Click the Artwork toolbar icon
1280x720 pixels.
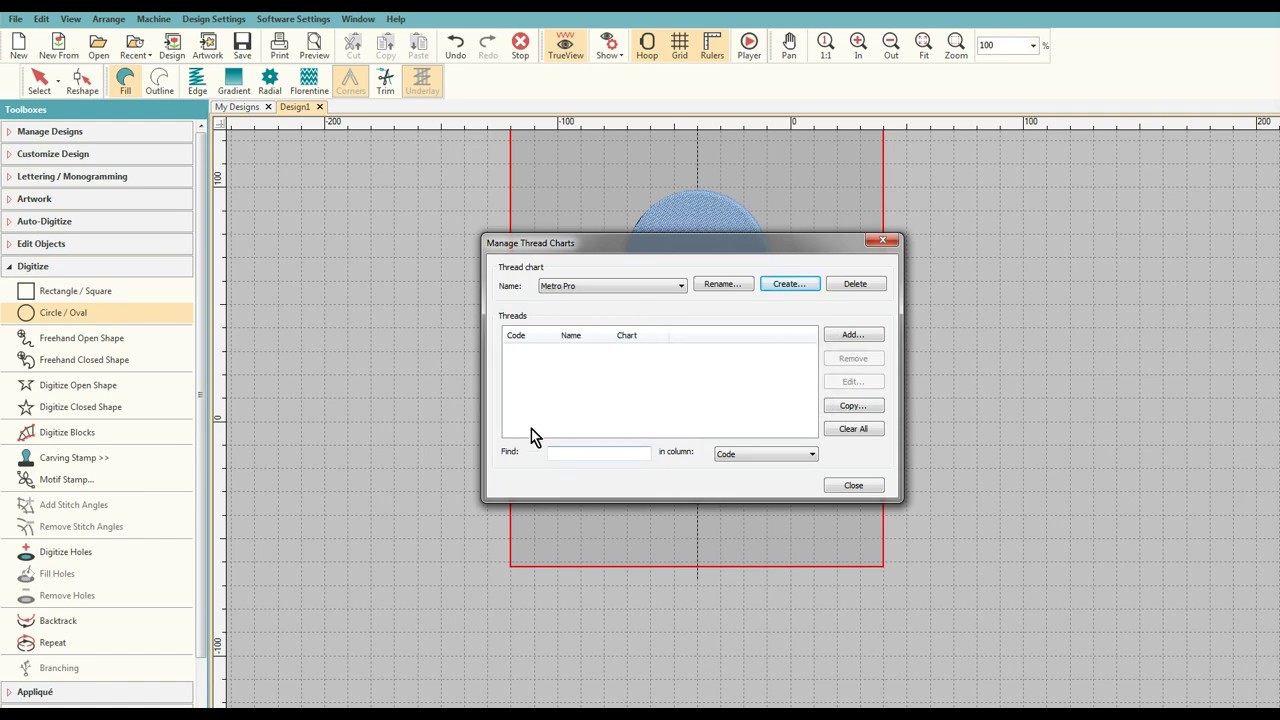[x=208, y=46]
